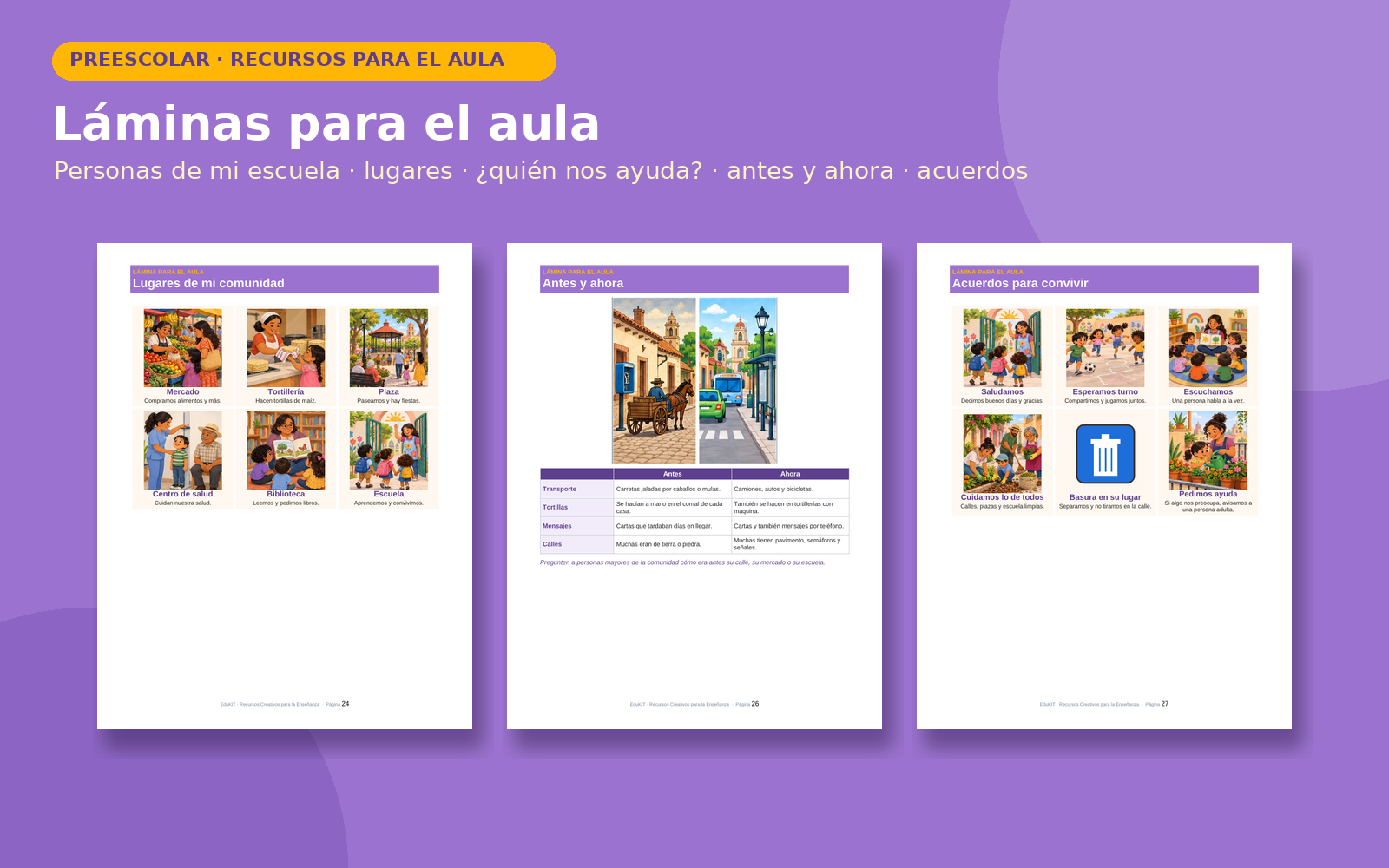
Task: Click the blue trash bin icon
Action: coord(1105,454)
